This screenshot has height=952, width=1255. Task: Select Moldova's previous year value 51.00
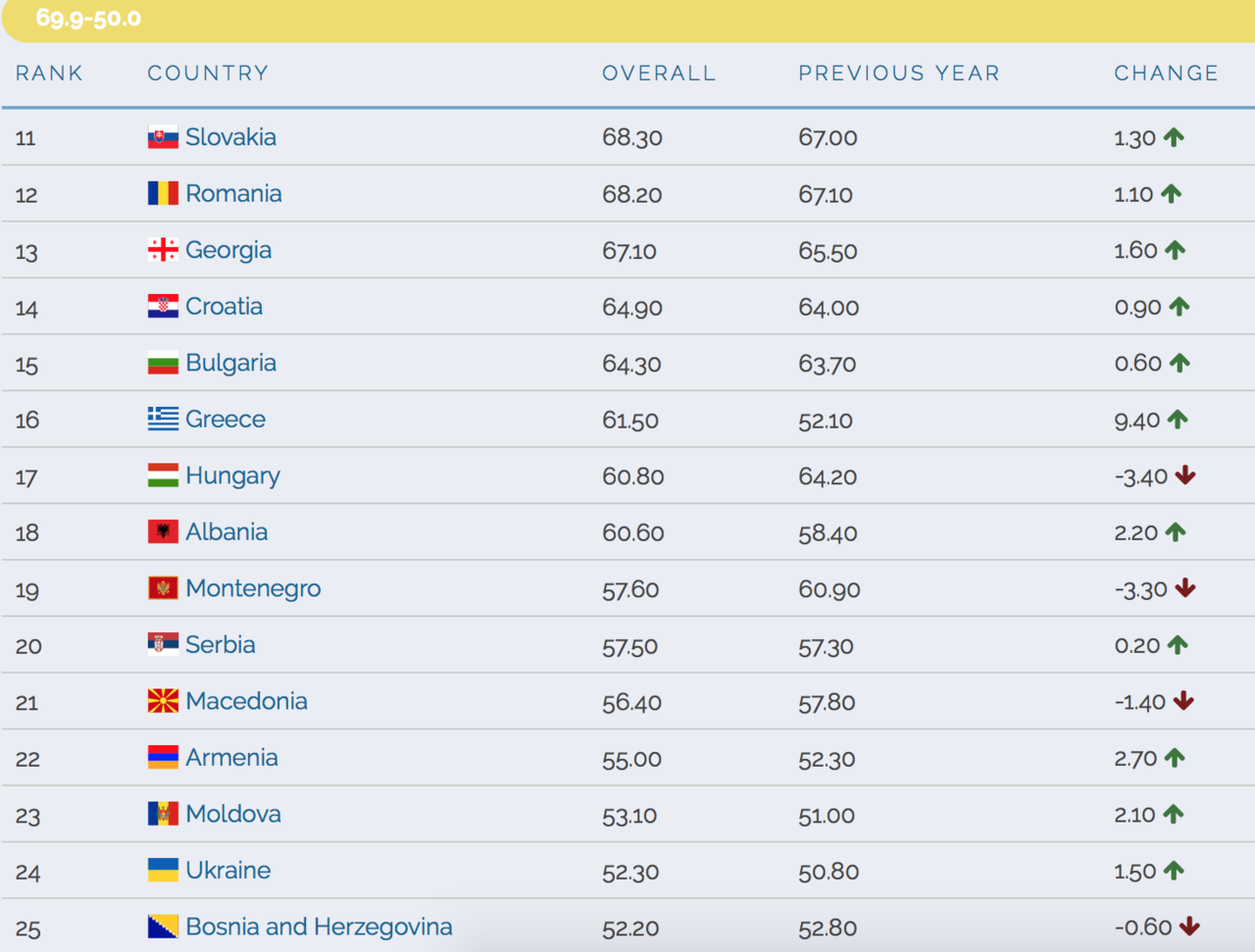click(x=827, y=816)
